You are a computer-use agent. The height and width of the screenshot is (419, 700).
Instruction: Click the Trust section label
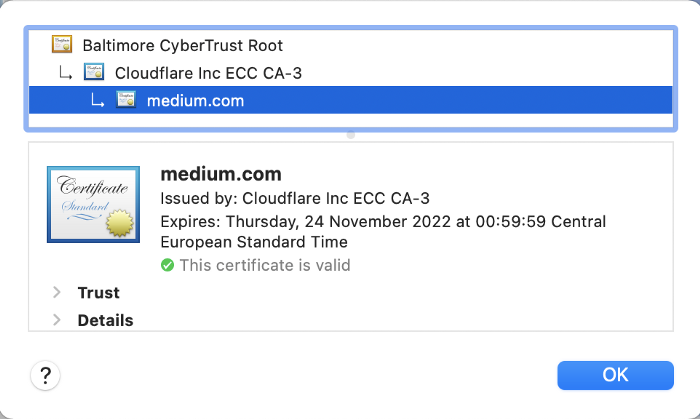coord(98,293)
